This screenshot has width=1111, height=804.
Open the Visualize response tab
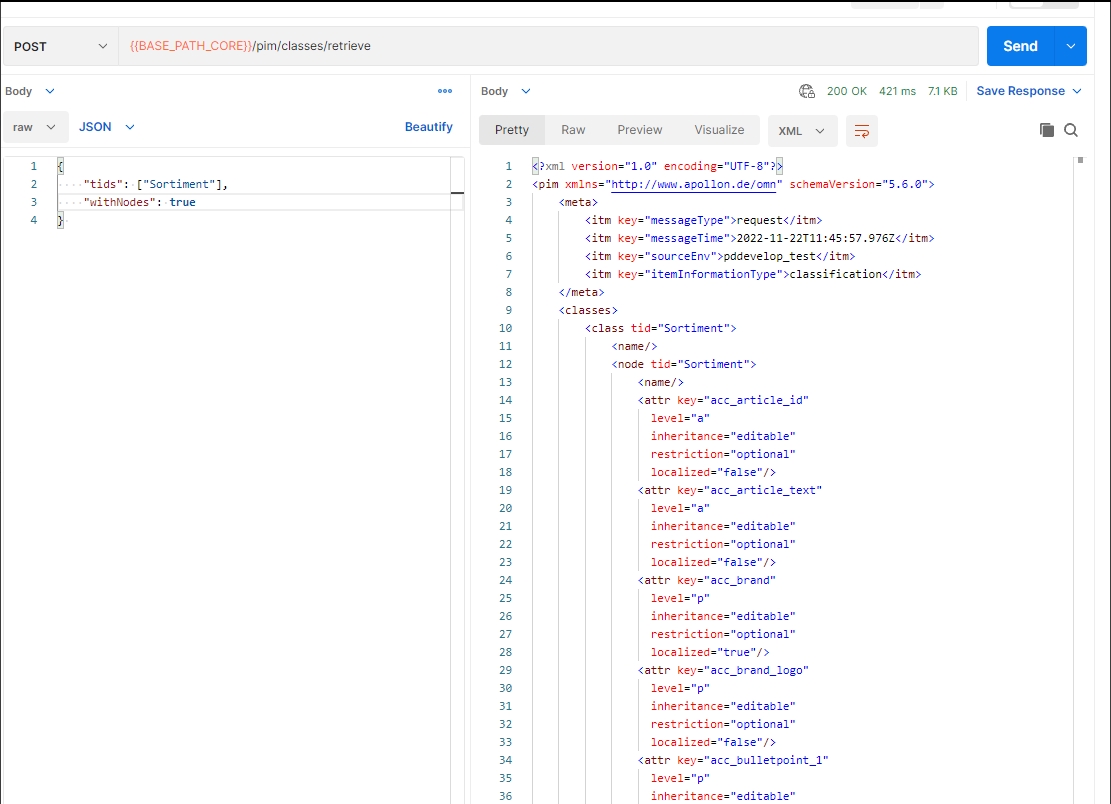click(719, 130)
